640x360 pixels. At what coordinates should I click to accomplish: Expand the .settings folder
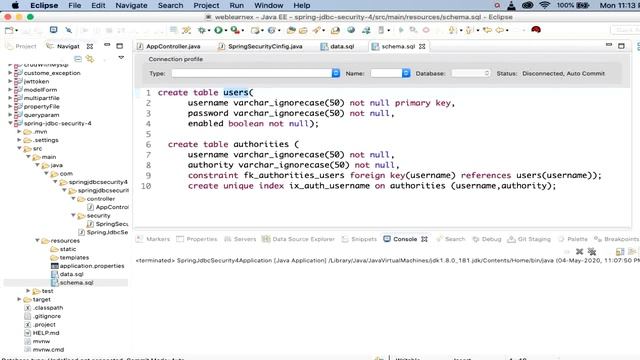point(19,140)
